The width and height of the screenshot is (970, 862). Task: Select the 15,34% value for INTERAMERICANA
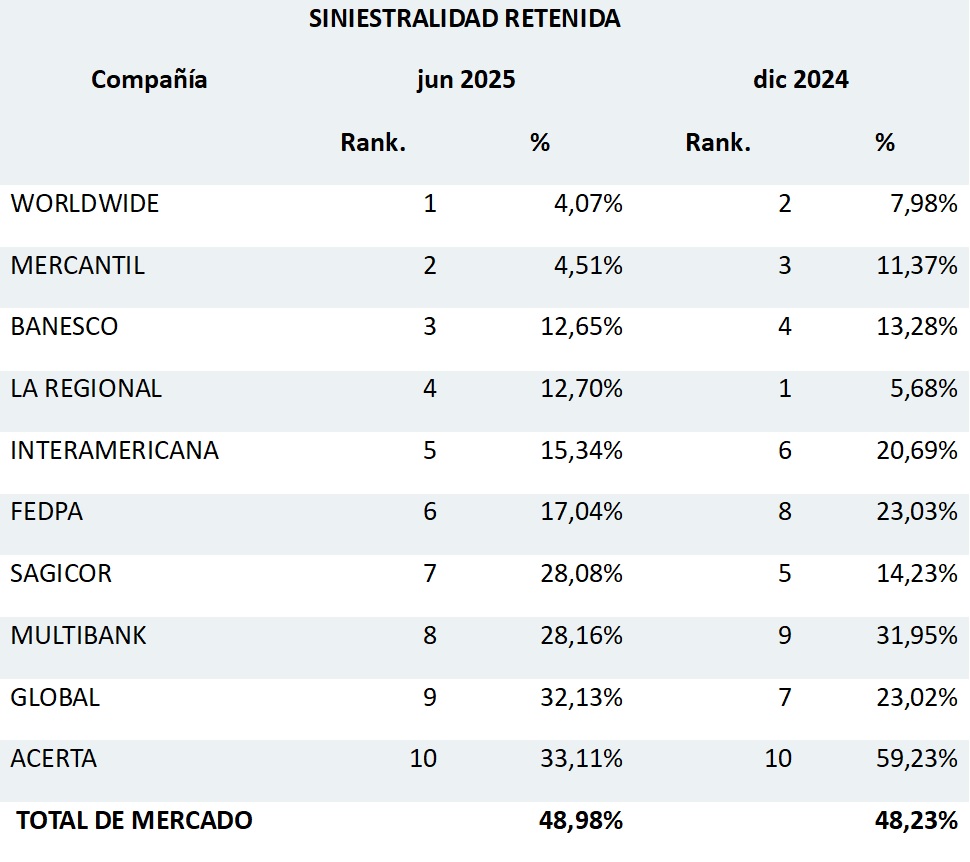click(581, 451)
